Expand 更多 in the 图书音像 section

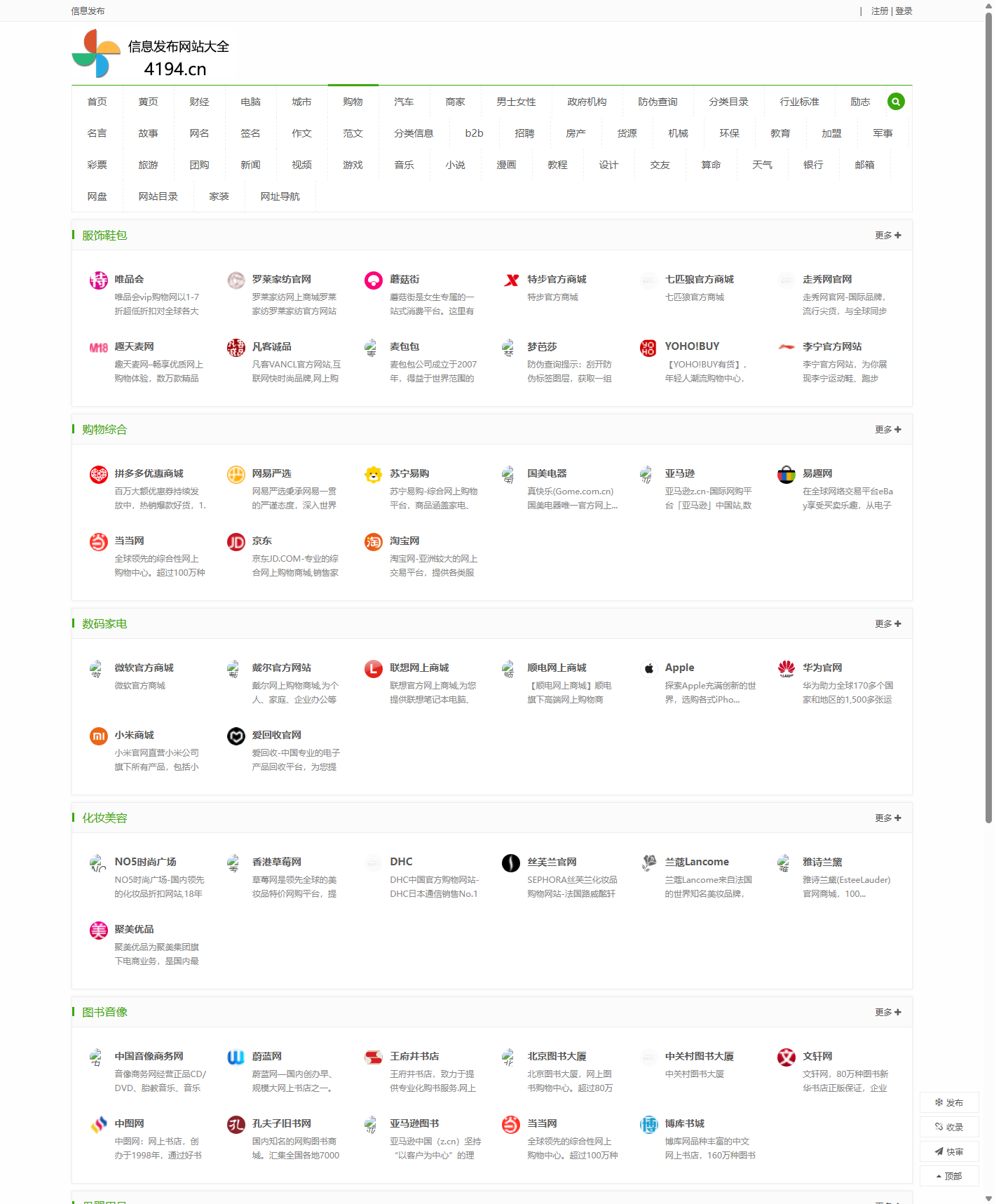(887, 1013)
